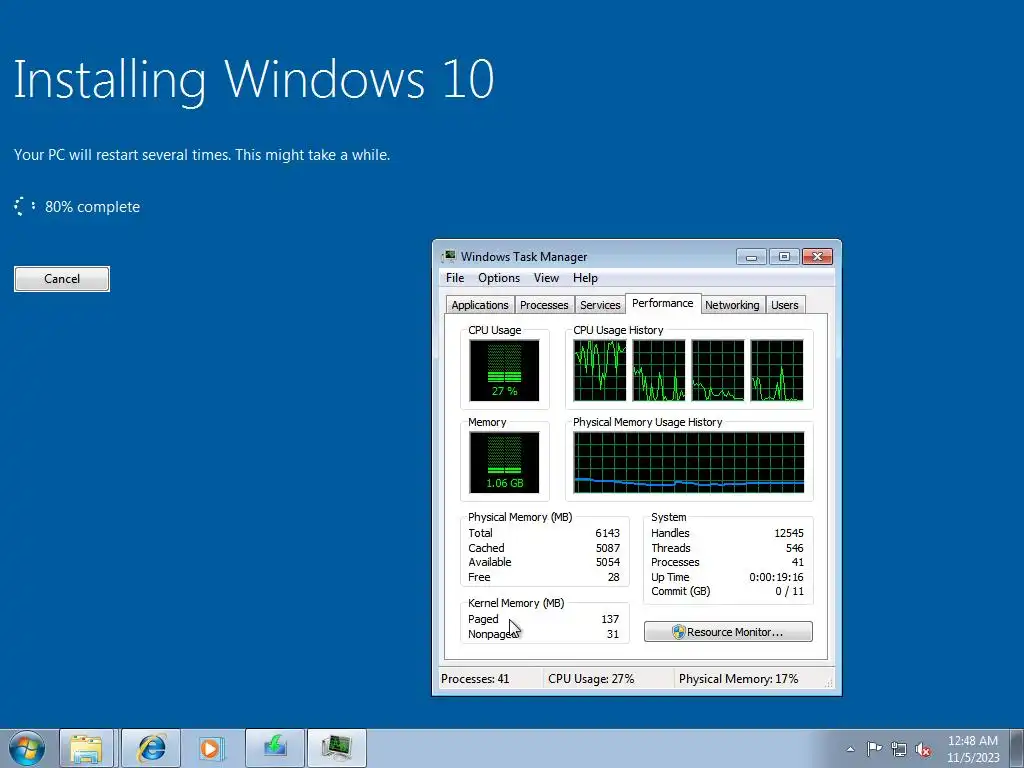Switch to the Services tab

pos(600,305)
